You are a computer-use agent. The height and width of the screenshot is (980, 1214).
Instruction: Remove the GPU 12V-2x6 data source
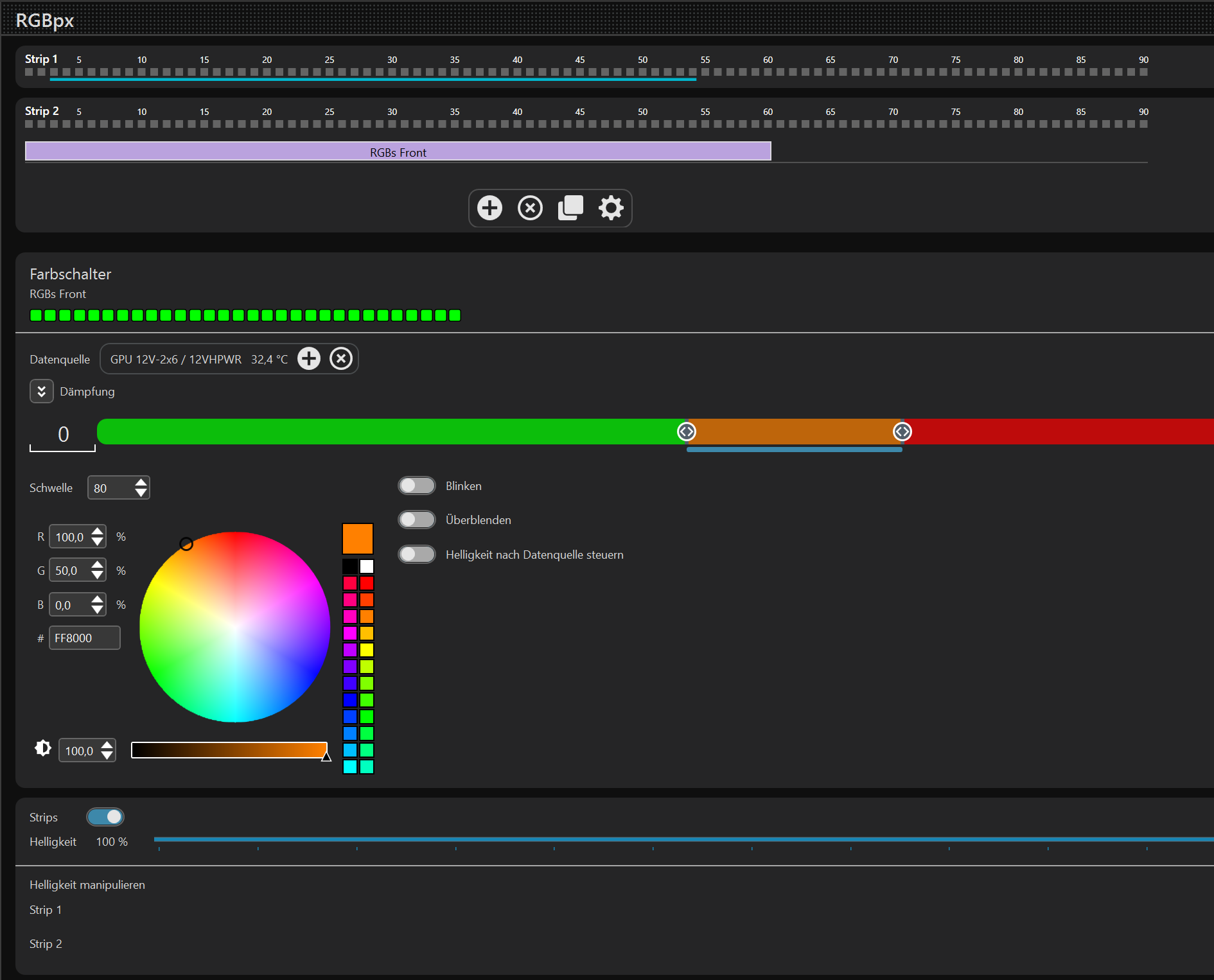click(x=341, y=358)
